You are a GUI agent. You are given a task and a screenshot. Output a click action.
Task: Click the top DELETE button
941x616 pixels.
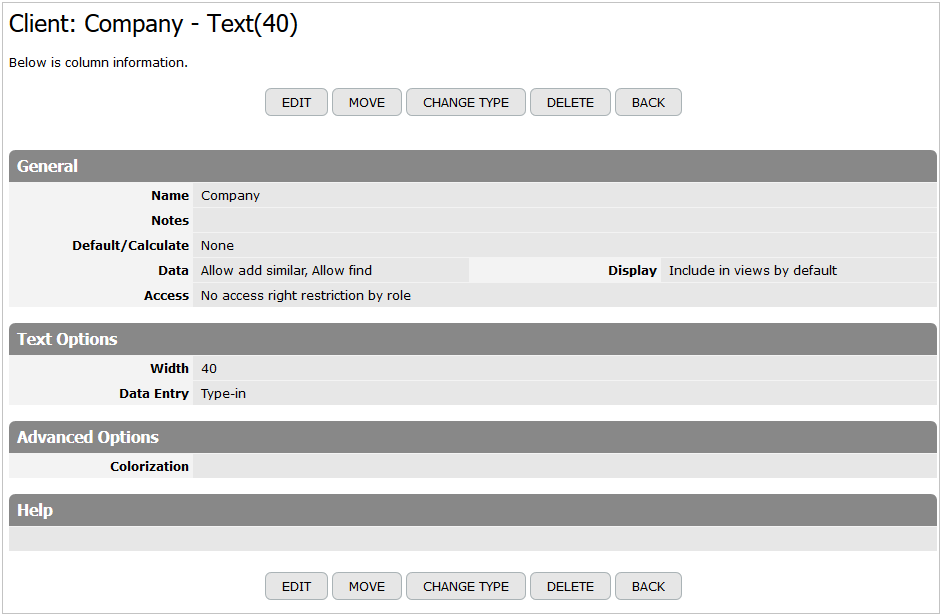(570, 102)
